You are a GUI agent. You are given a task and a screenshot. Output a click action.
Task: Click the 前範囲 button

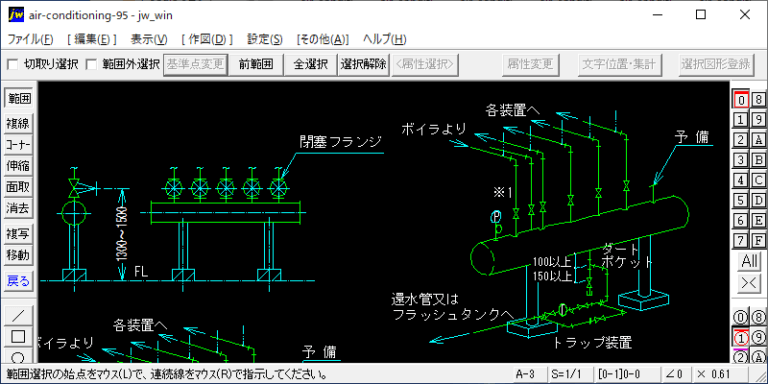coord(256,64)
